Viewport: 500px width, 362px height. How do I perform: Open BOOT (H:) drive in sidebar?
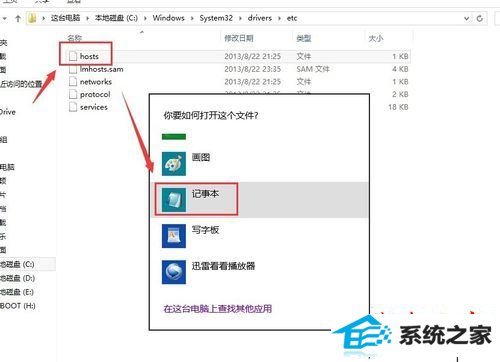pos(18,306)
